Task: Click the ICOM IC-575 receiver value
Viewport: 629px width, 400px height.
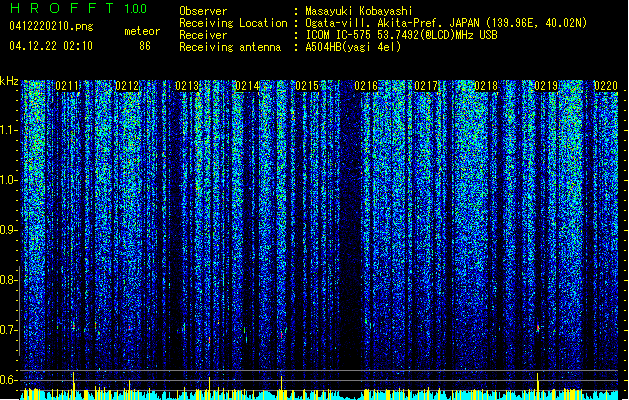Action: click(401, 35)
